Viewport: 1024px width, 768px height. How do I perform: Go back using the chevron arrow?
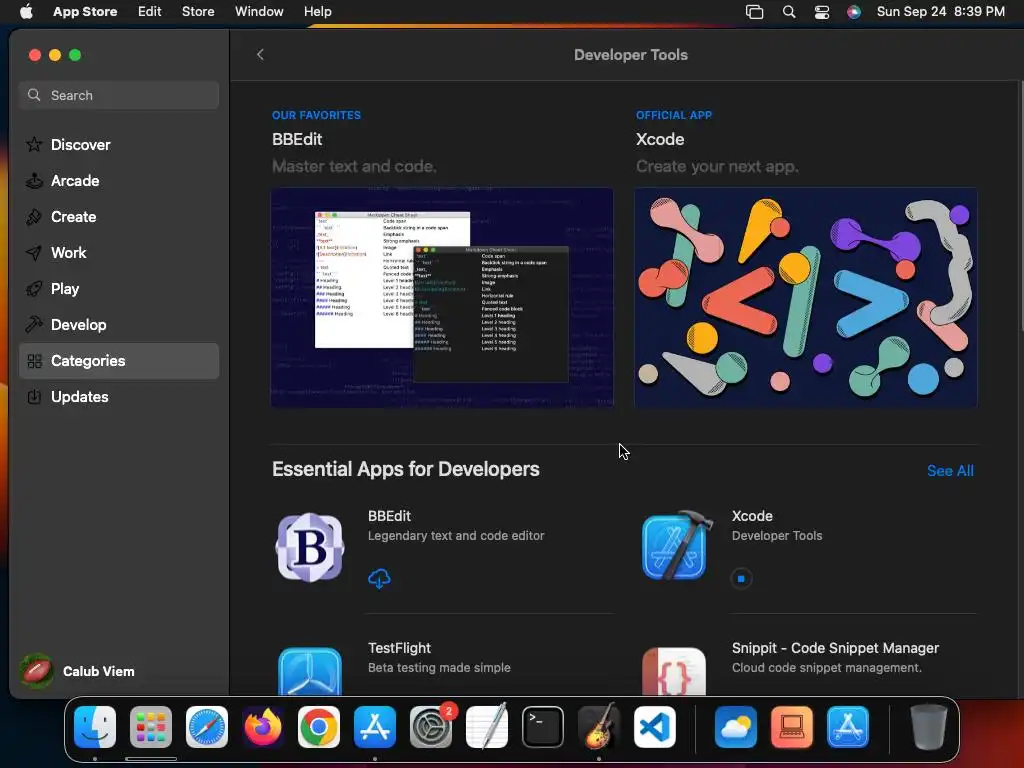click(260, 55)
